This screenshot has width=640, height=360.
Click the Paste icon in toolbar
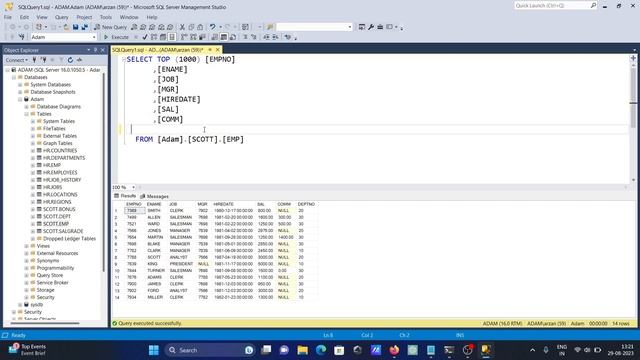click(200, 27)
